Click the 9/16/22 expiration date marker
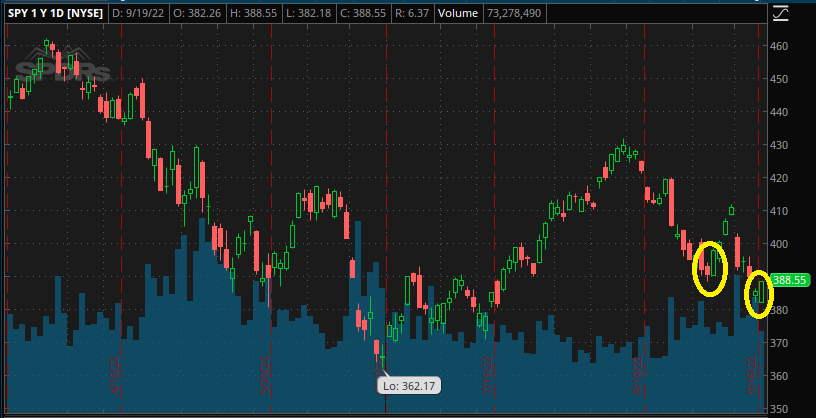The width and height of the screenshot is (816, 418). pos(752,375)
